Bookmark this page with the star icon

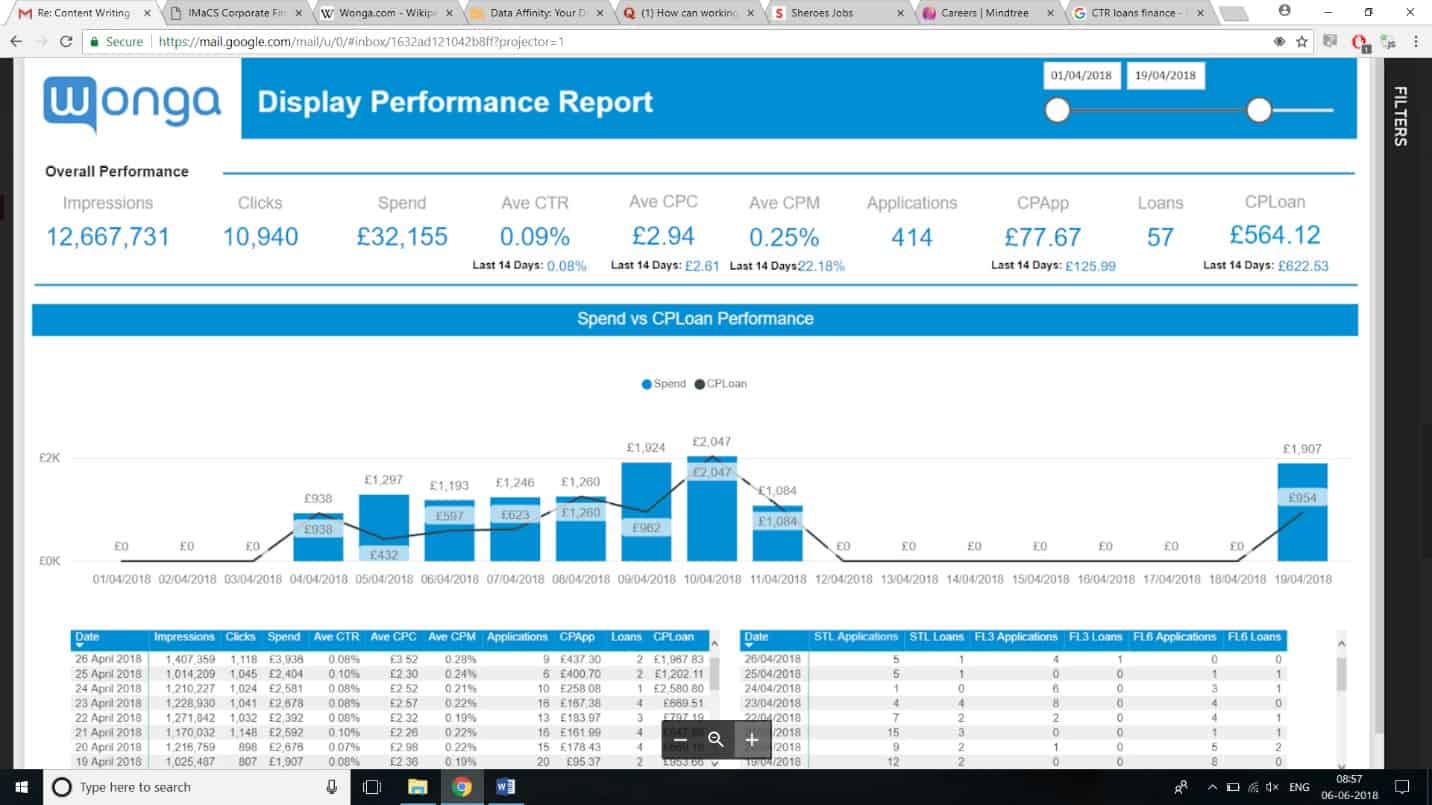[1302, 42]
